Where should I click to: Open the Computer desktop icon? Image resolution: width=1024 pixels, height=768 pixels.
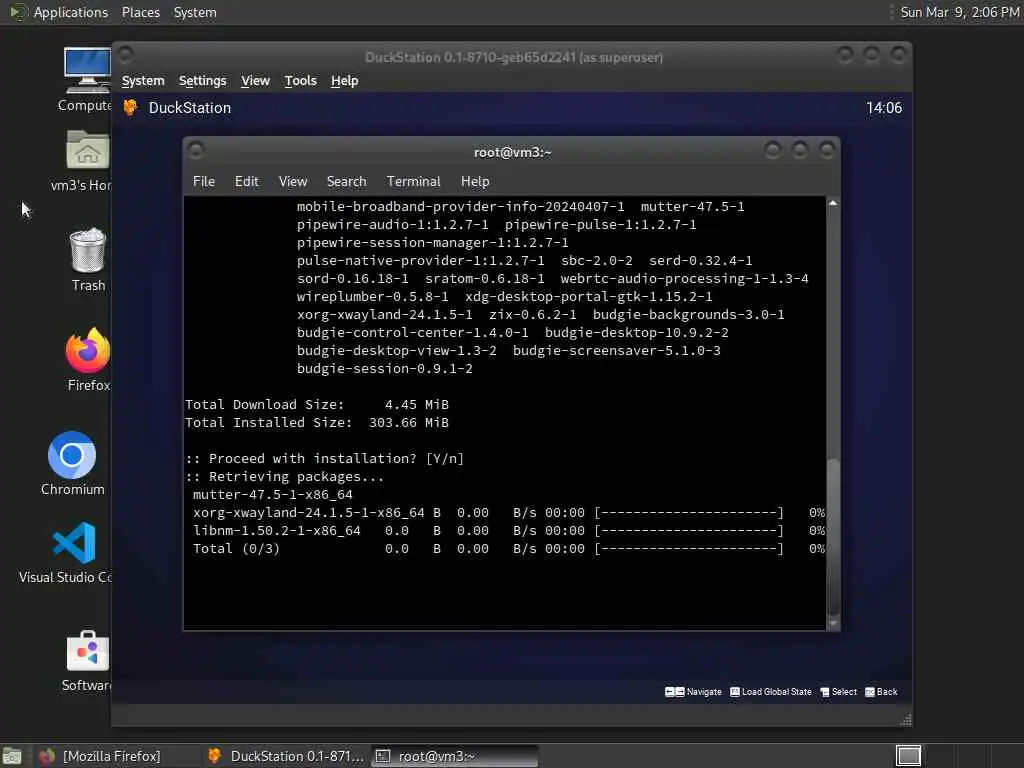(87, 71)
